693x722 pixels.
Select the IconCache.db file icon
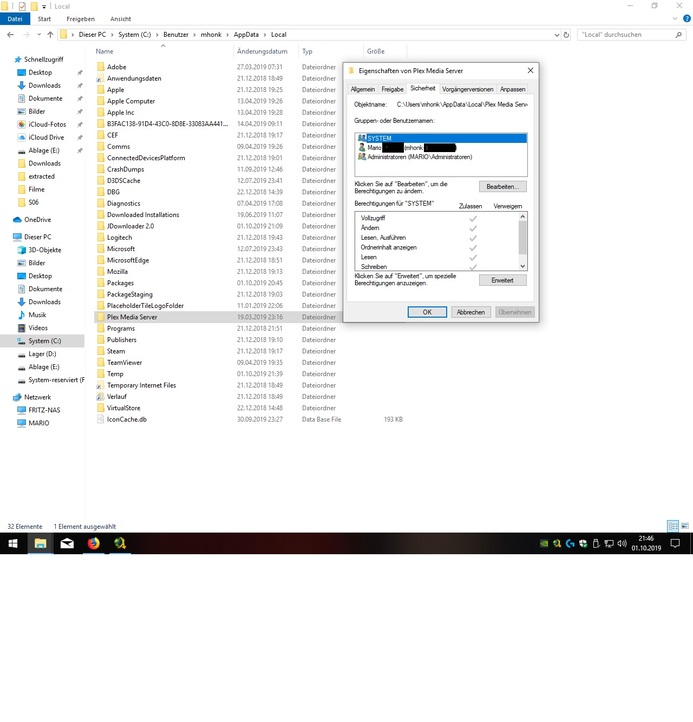[100, 419]
